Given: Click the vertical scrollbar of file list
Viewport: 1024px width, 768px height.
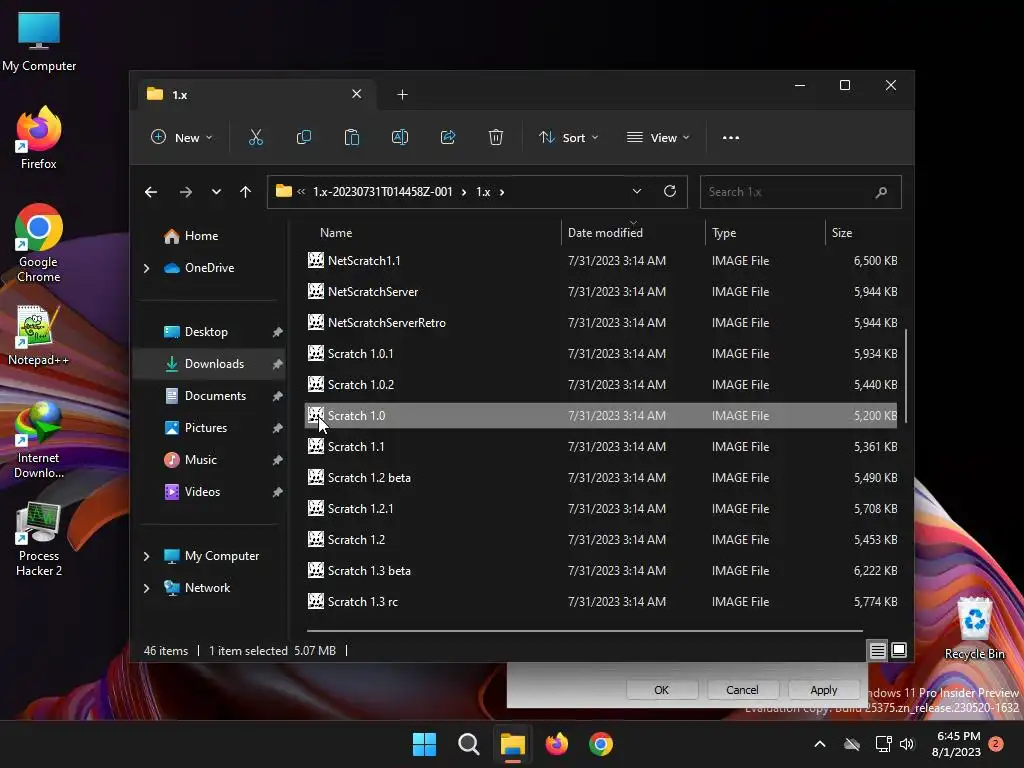Looking at the screenshot, I should (x=905, y=377).
